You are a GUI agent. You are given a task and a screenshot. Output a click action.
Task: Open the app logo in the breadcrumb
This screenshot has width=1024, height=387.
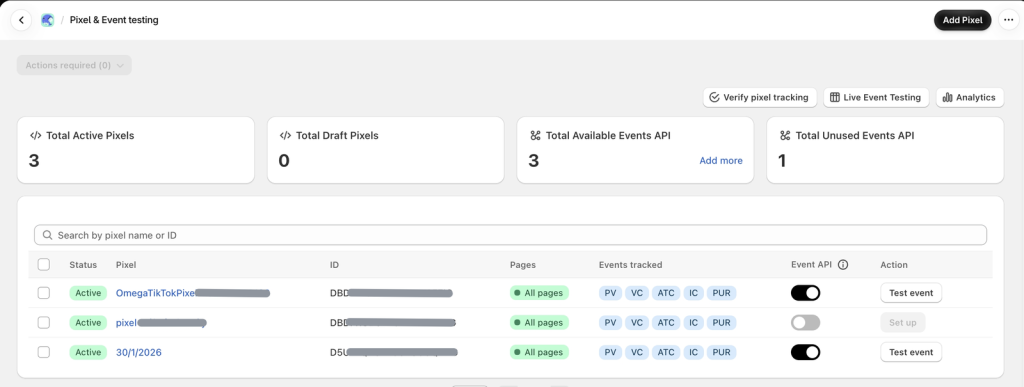[48, 20]
